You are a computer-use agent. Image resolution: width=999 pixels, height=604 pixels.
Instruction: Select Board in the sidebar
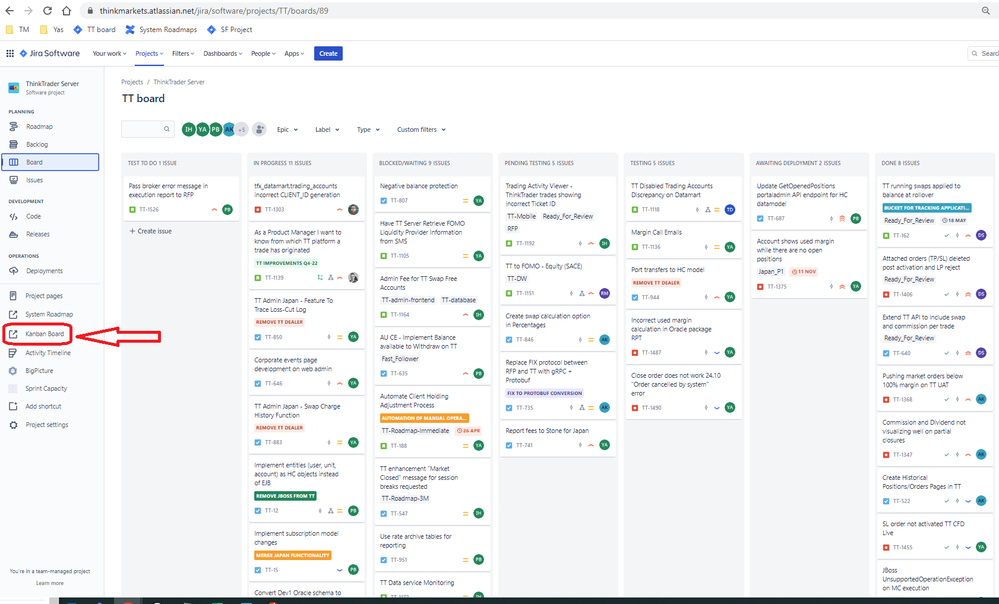click(x=50, y=162)
